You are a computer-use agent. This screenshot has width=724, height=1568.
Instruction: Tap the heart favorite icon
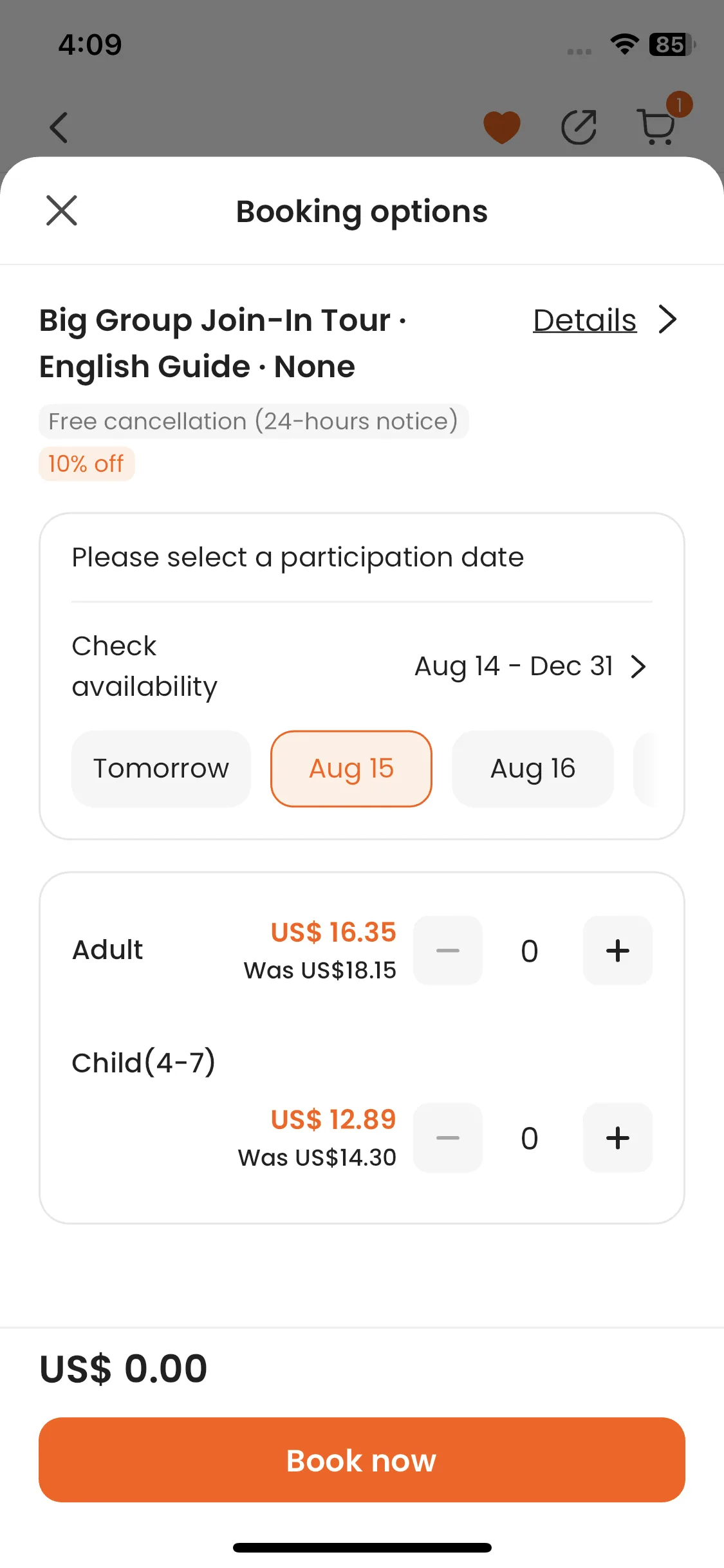tap(502, 127)
